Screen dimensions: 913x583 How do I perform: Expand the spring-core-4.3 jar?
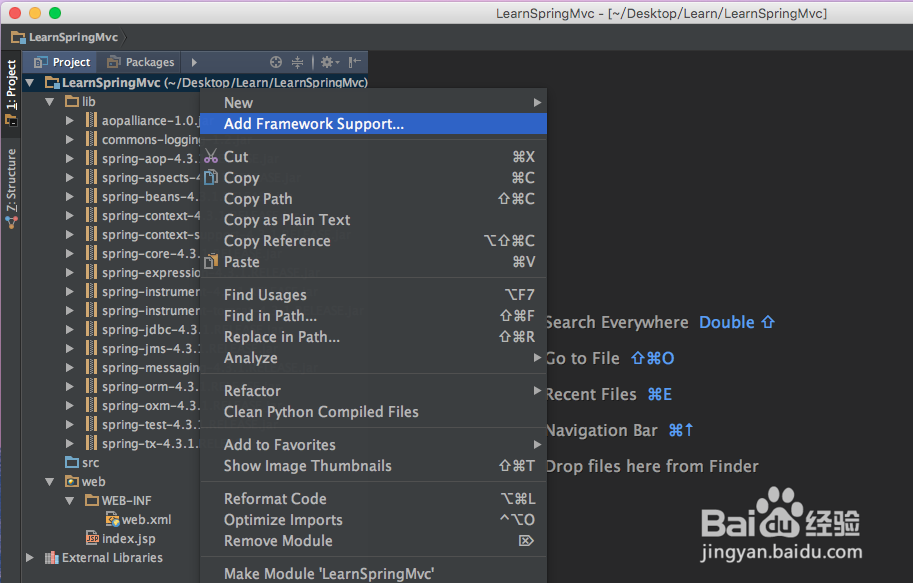pos(70,253)
